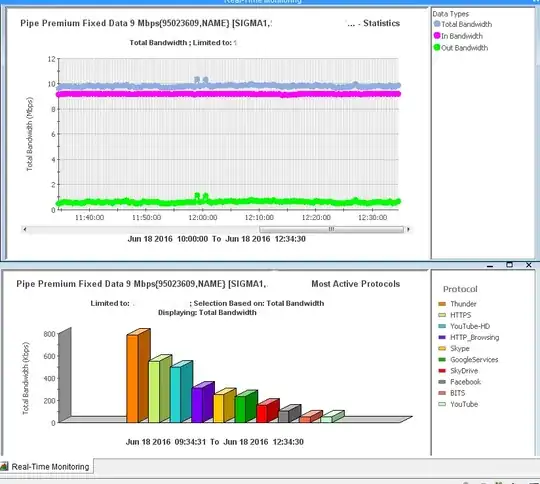Viewport: 540px width, 484px height.
Task: Click 'Displaying: Total Bandwidth' subtitle
Action: pyautogui.click(x=207, y=312)
